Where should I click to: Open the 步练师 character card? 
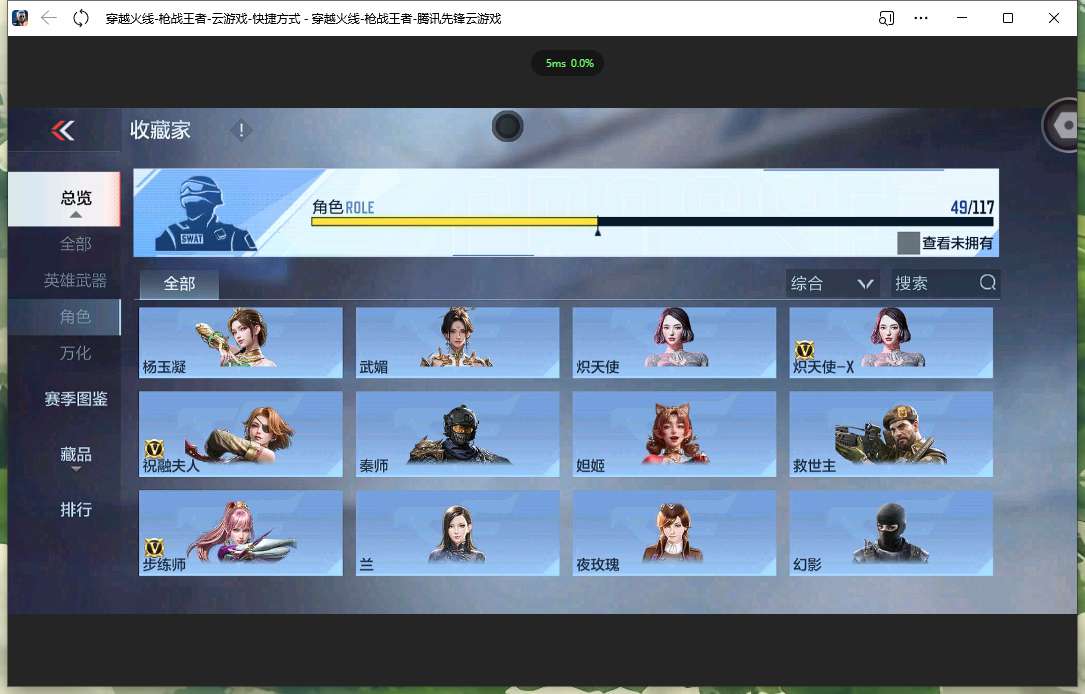click(241, 533)
